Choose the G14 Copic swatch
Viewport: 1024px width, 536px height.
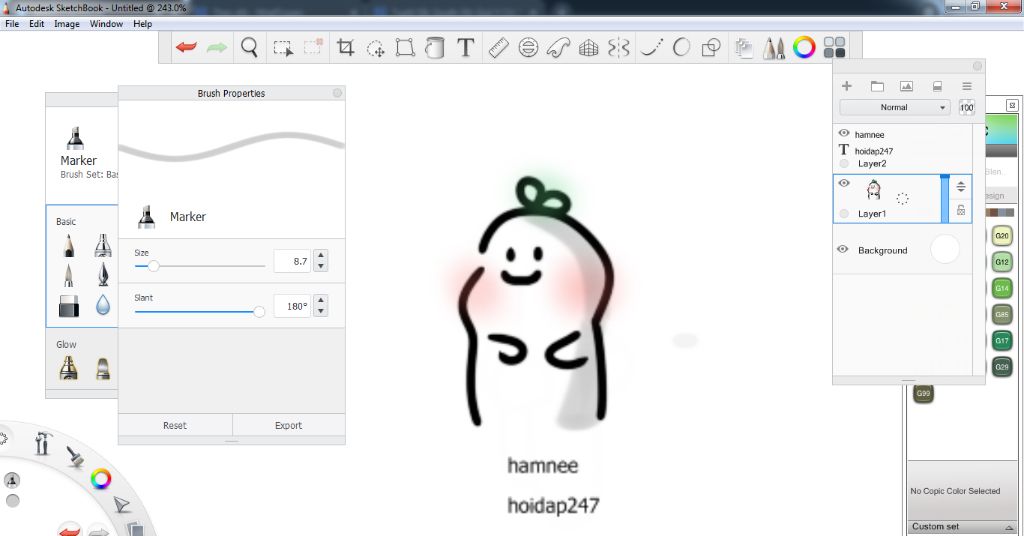(x=1002, y=288)
